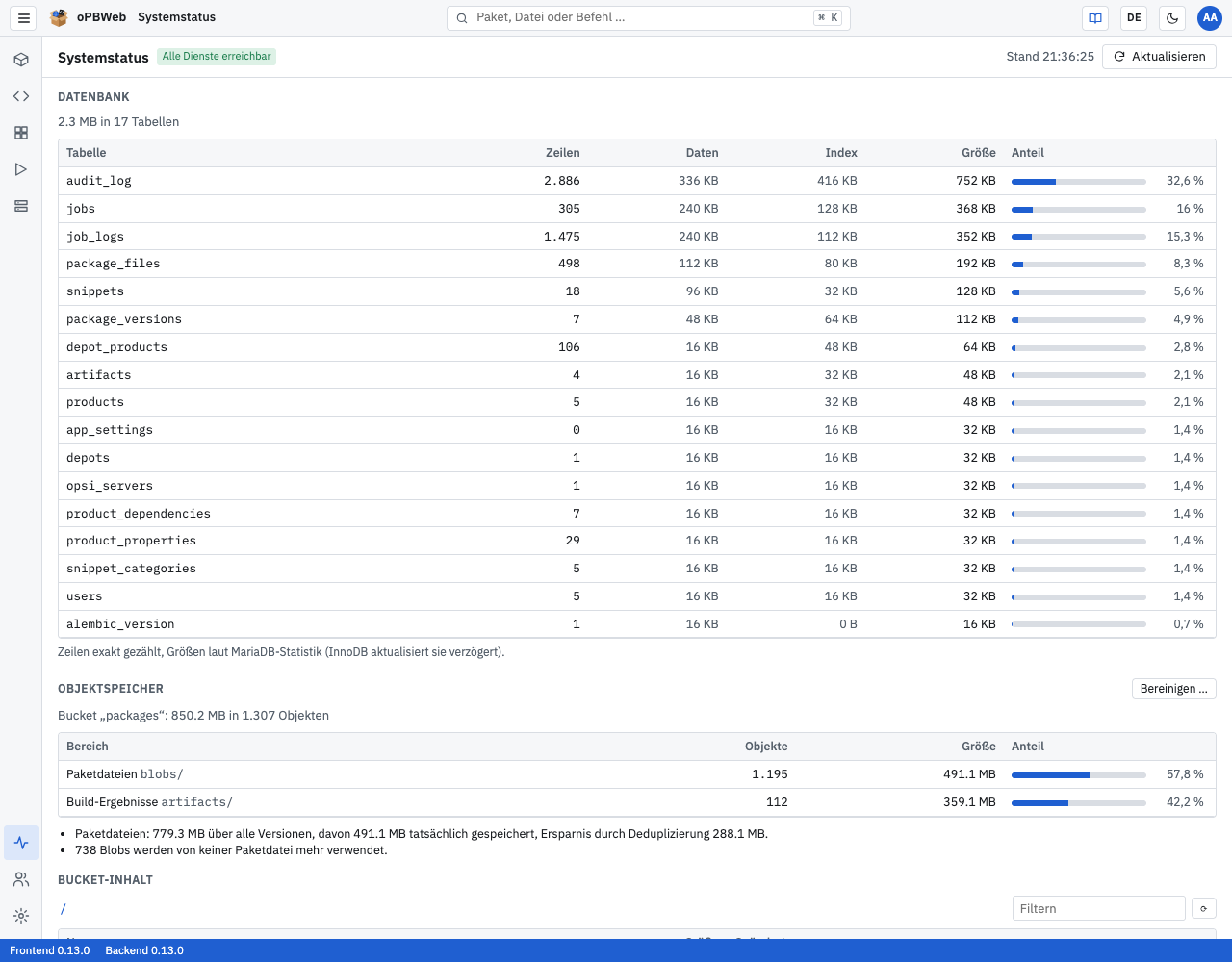The width and height of the screenshot is (1232, 962).
Task: Click "Frontend 0.13.0" in the status bar
Action: point(50,950)
